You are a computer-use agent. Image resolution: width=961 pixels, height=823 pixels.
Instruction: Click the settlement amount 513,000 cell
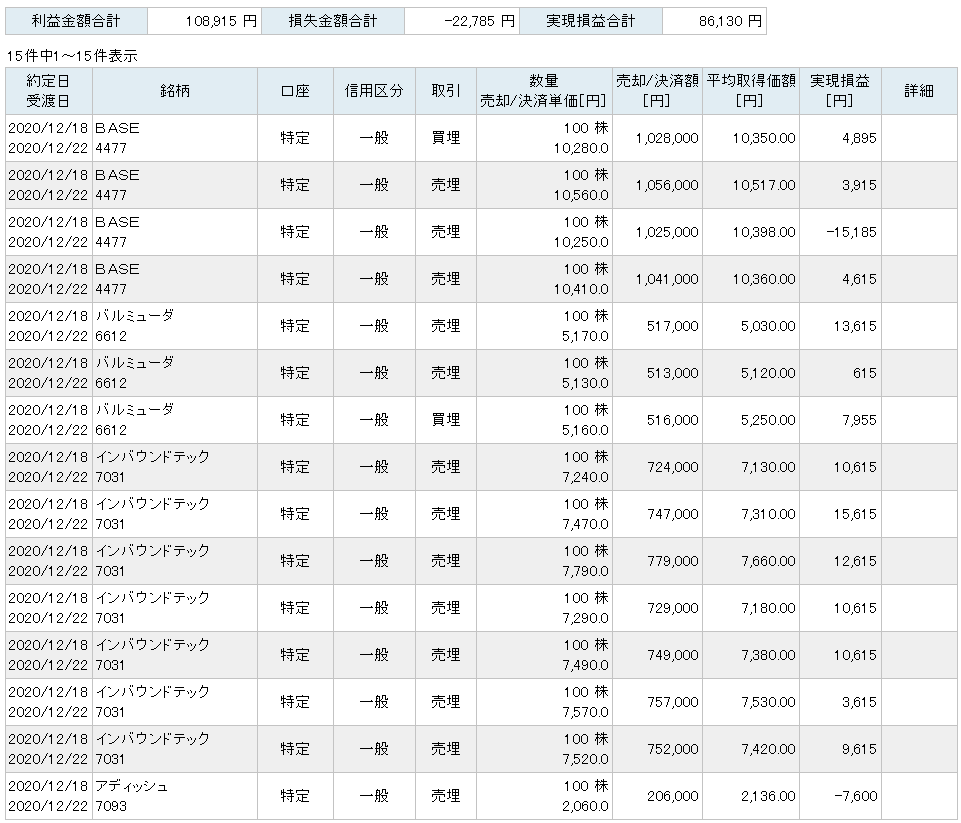tap(657, 373)
